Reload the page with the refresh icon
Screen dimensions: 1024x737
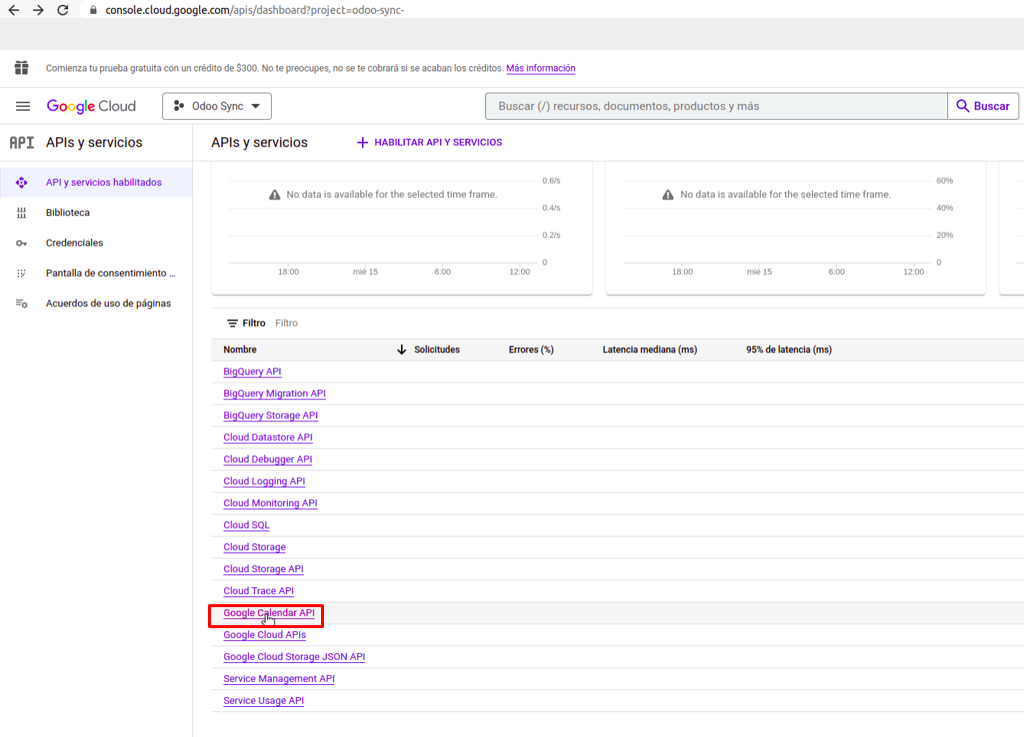[63, 10]
